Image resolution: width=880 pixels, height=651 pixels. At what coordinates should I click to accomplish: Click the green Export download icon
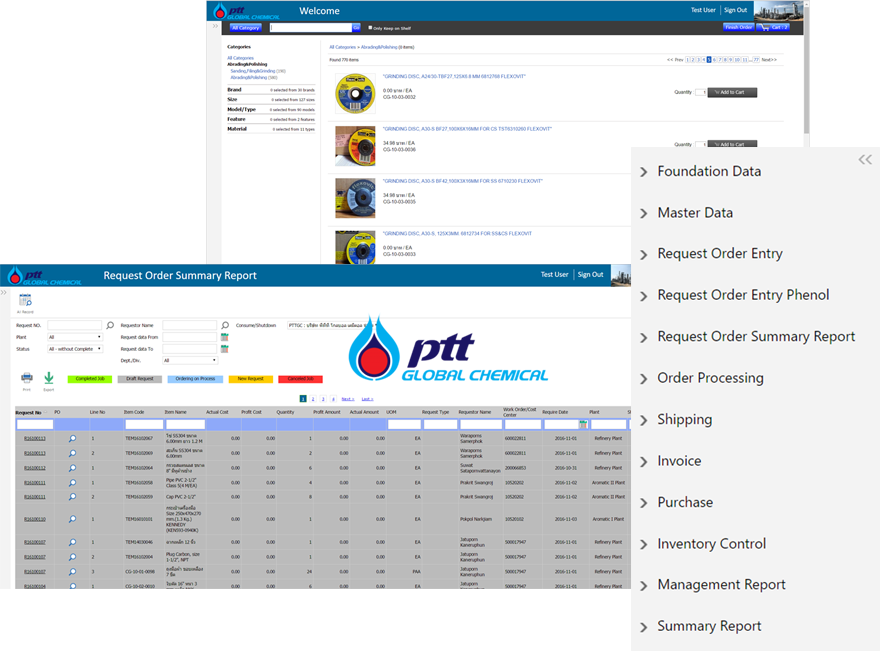[49, 378]
